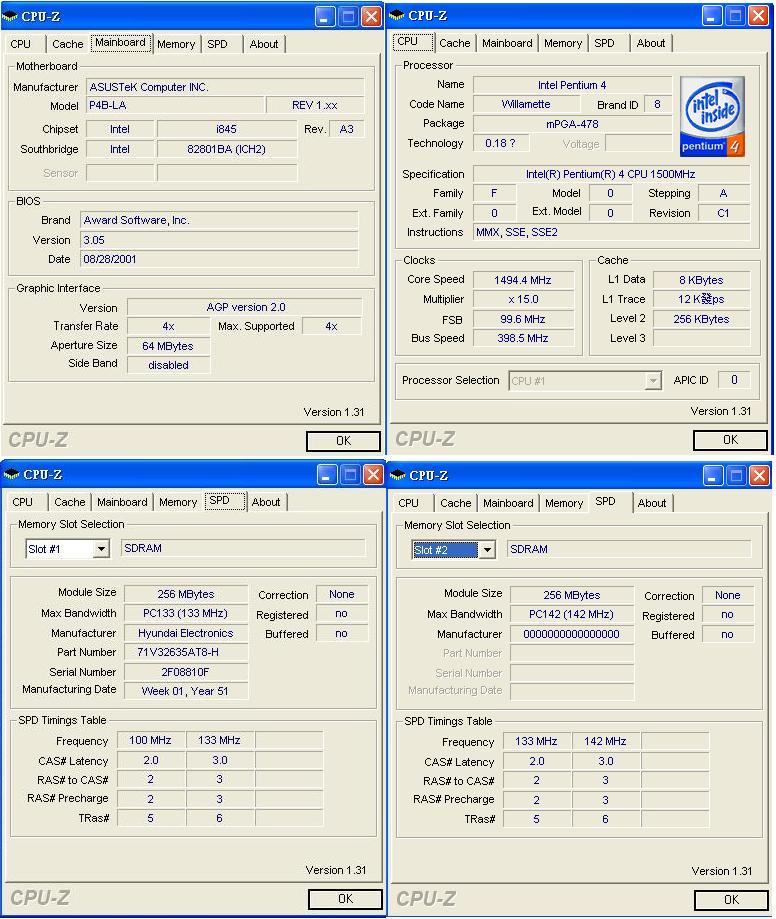Click the 2F08810F serial number
This screenshot has height=919, width=776.
(x=186, y=672)
